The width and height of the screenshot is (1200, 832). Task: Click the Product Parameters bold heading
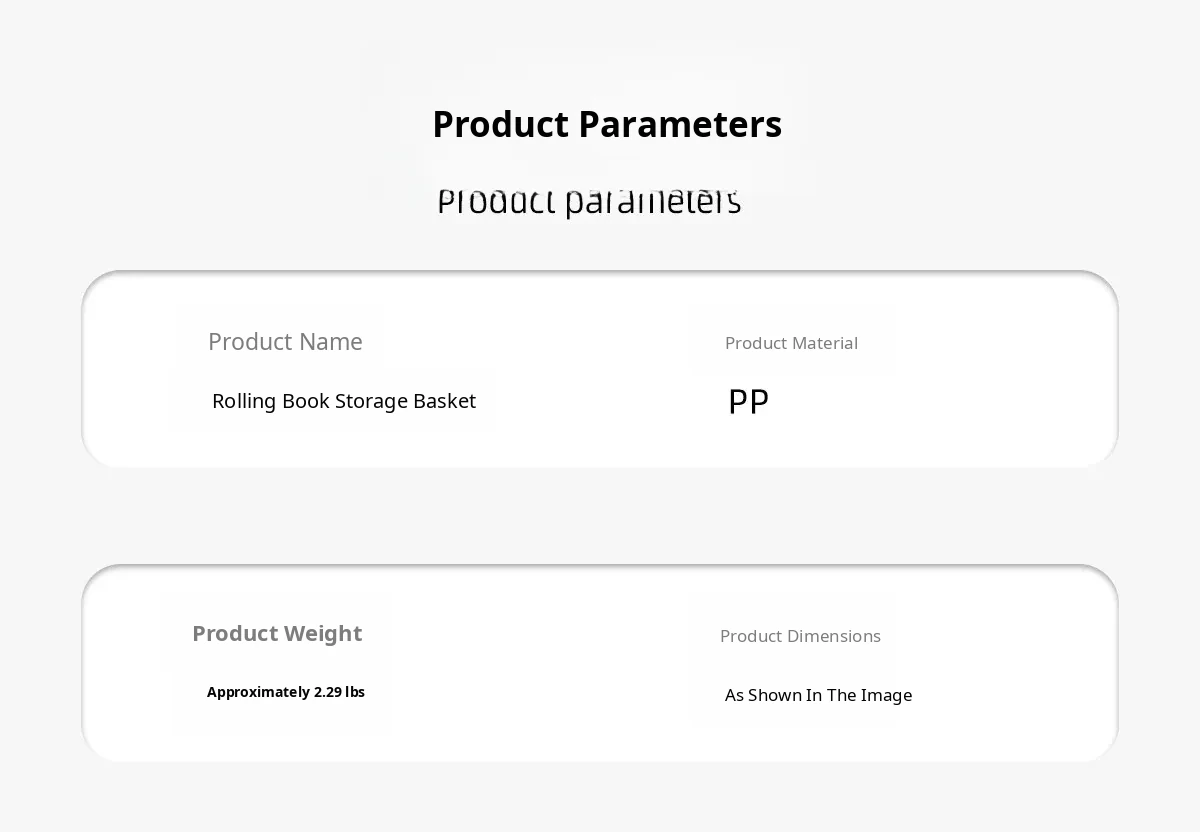point(607,125)
